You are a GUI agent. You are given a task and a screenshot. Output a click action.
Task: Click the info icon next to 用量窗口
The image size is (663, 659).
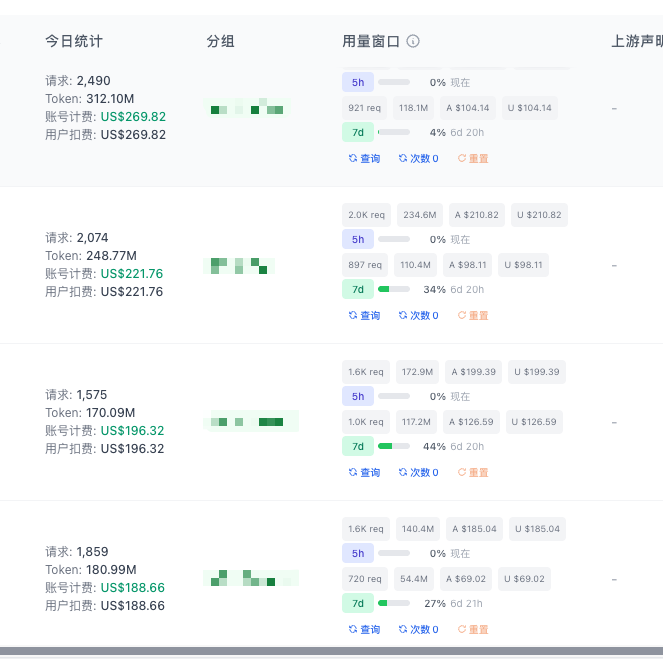[413, 41]
